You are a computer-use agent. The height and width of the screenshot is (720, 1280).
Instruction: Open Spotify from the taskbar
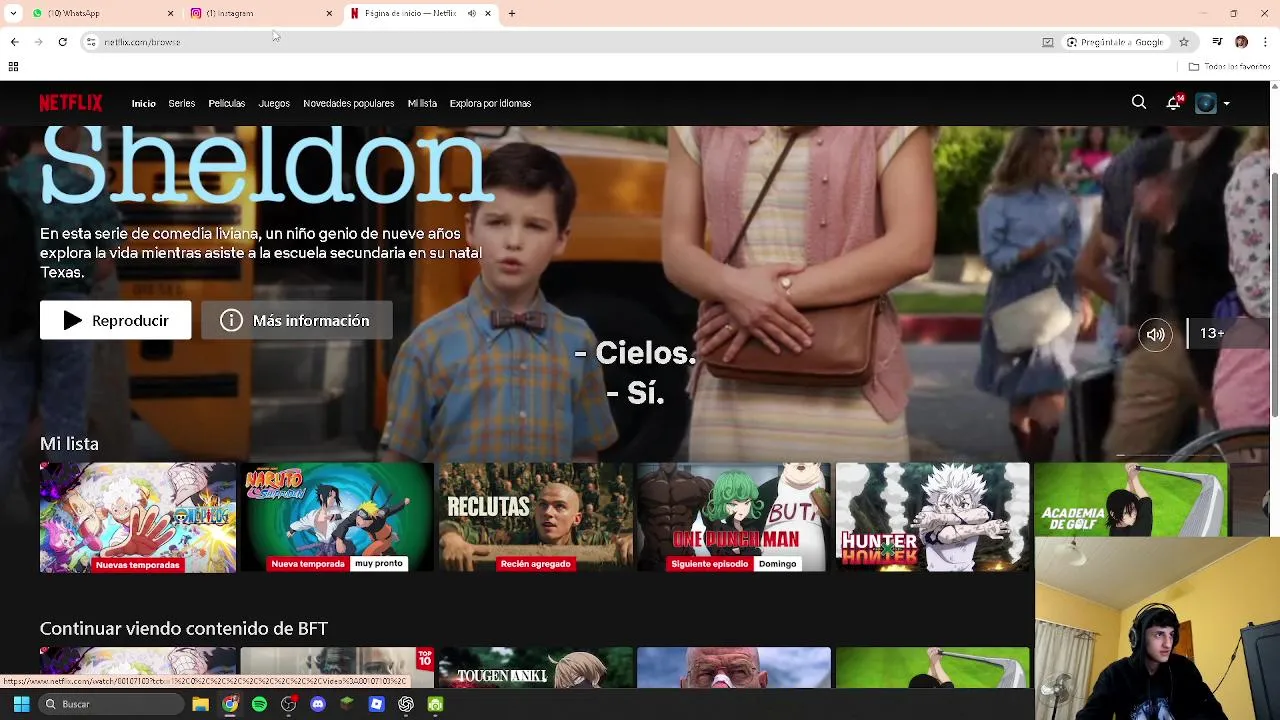(259, 704)
